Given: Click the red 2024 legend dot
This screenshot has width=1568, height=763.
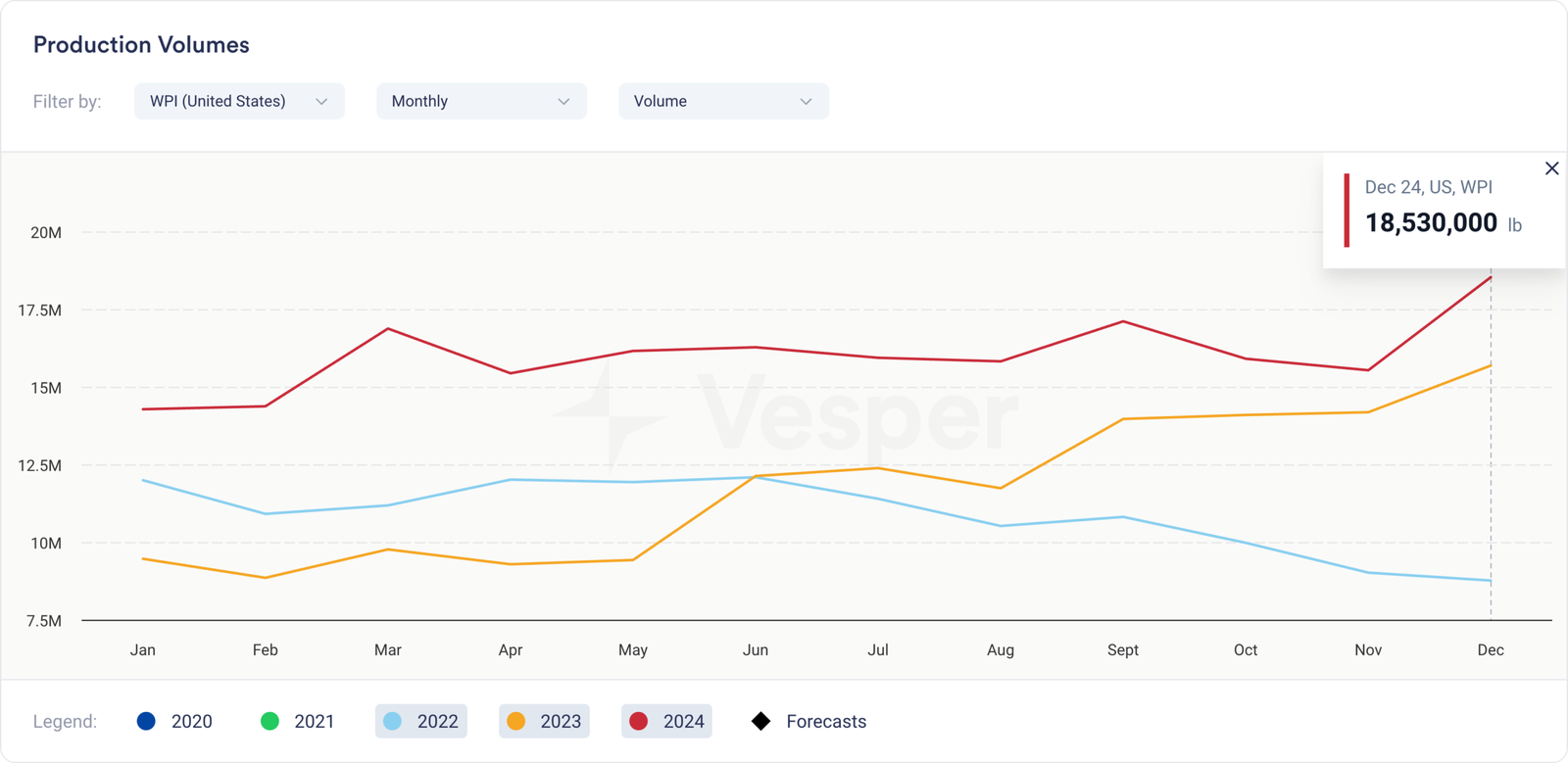Looking at the screenshot, I should point(638,722).
